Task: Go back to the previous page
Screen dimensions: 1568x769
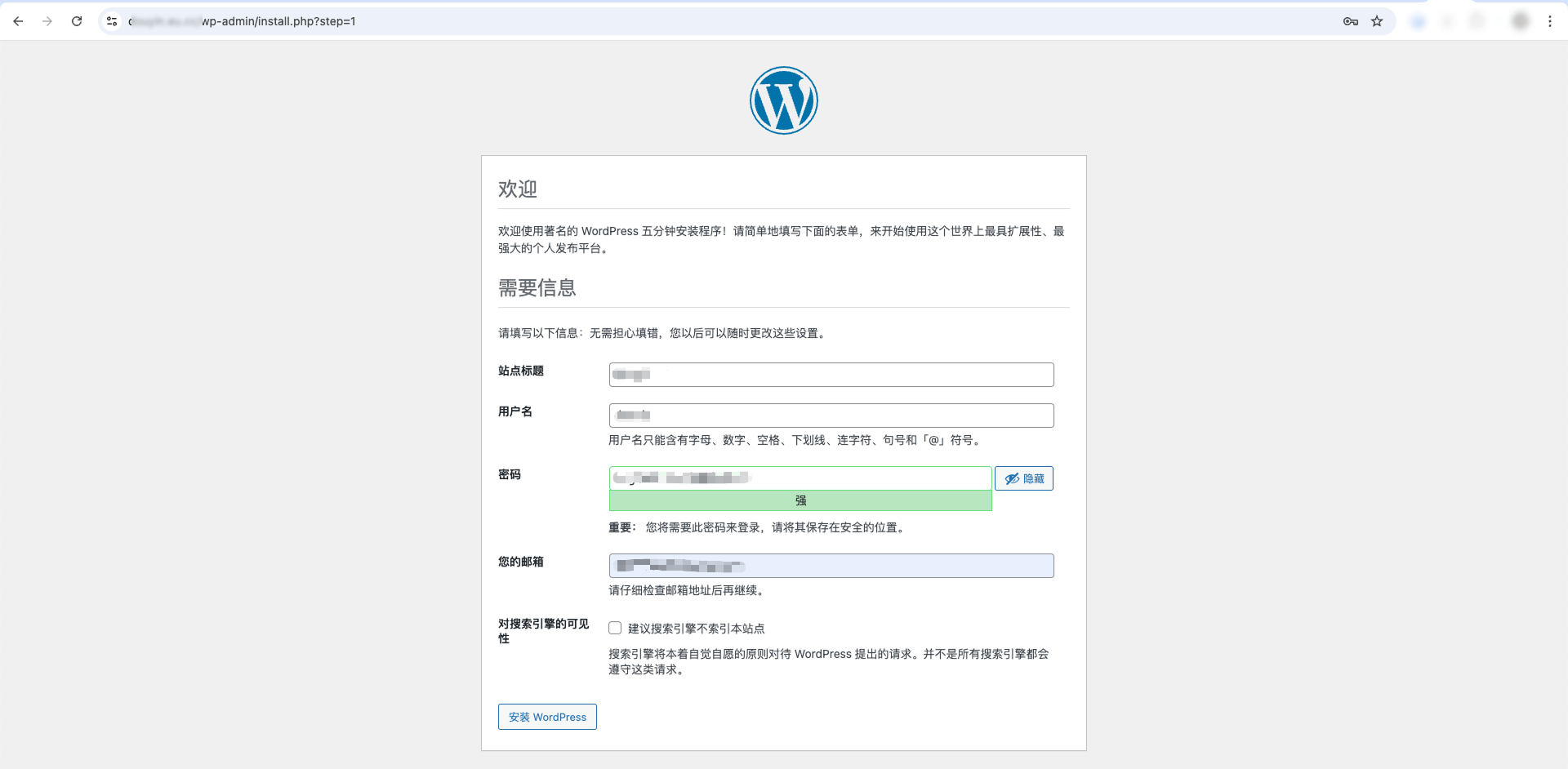Action: click(18, 21)
